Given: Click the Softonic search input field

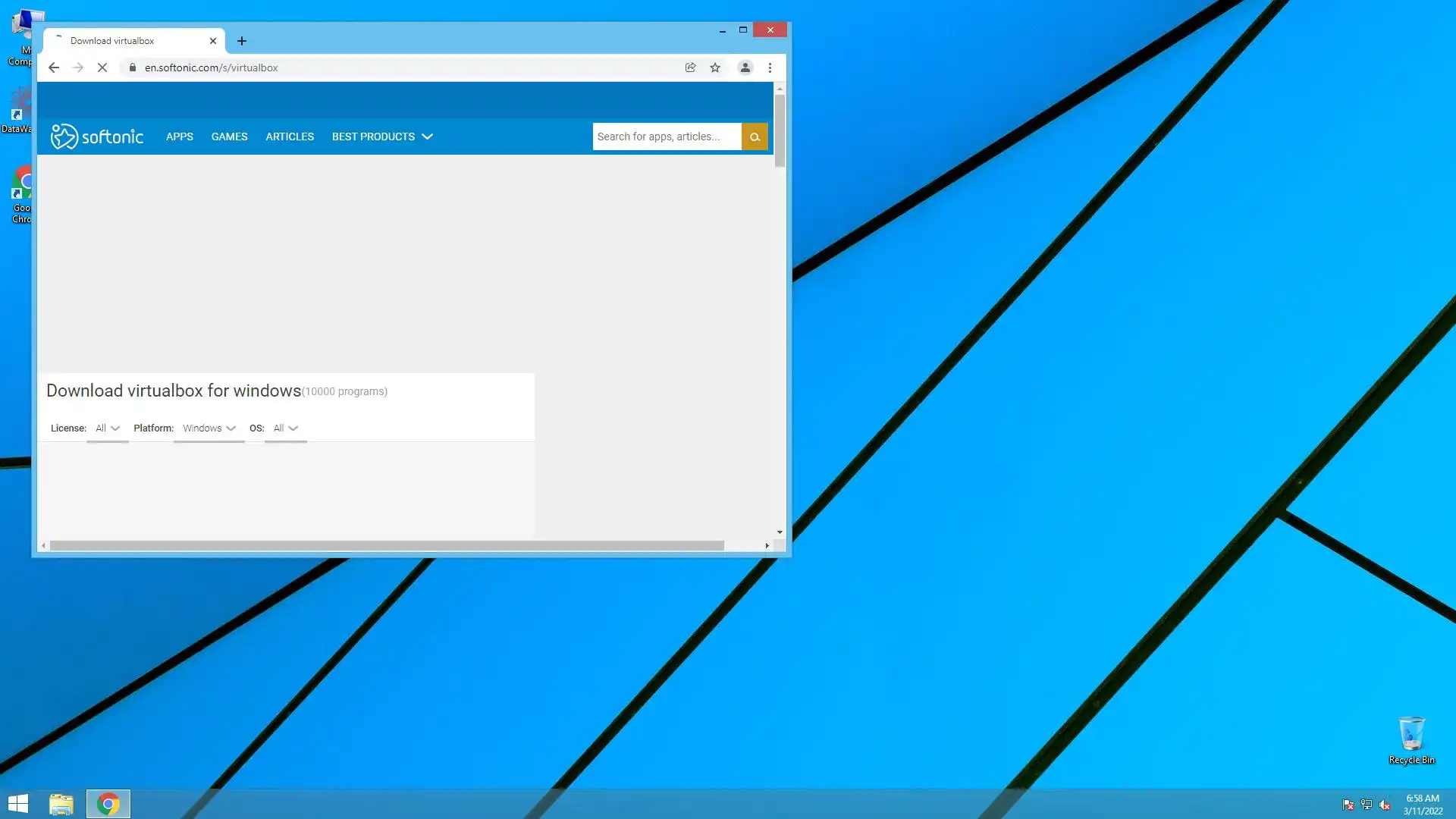Looking at the screenshot, I should [666, 136].
